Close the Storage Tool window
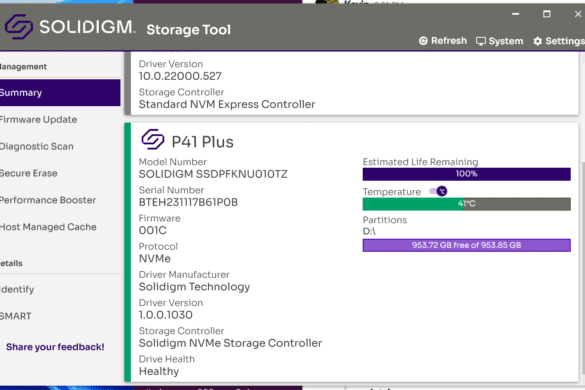The image size is (585, 390). (578, 14)
